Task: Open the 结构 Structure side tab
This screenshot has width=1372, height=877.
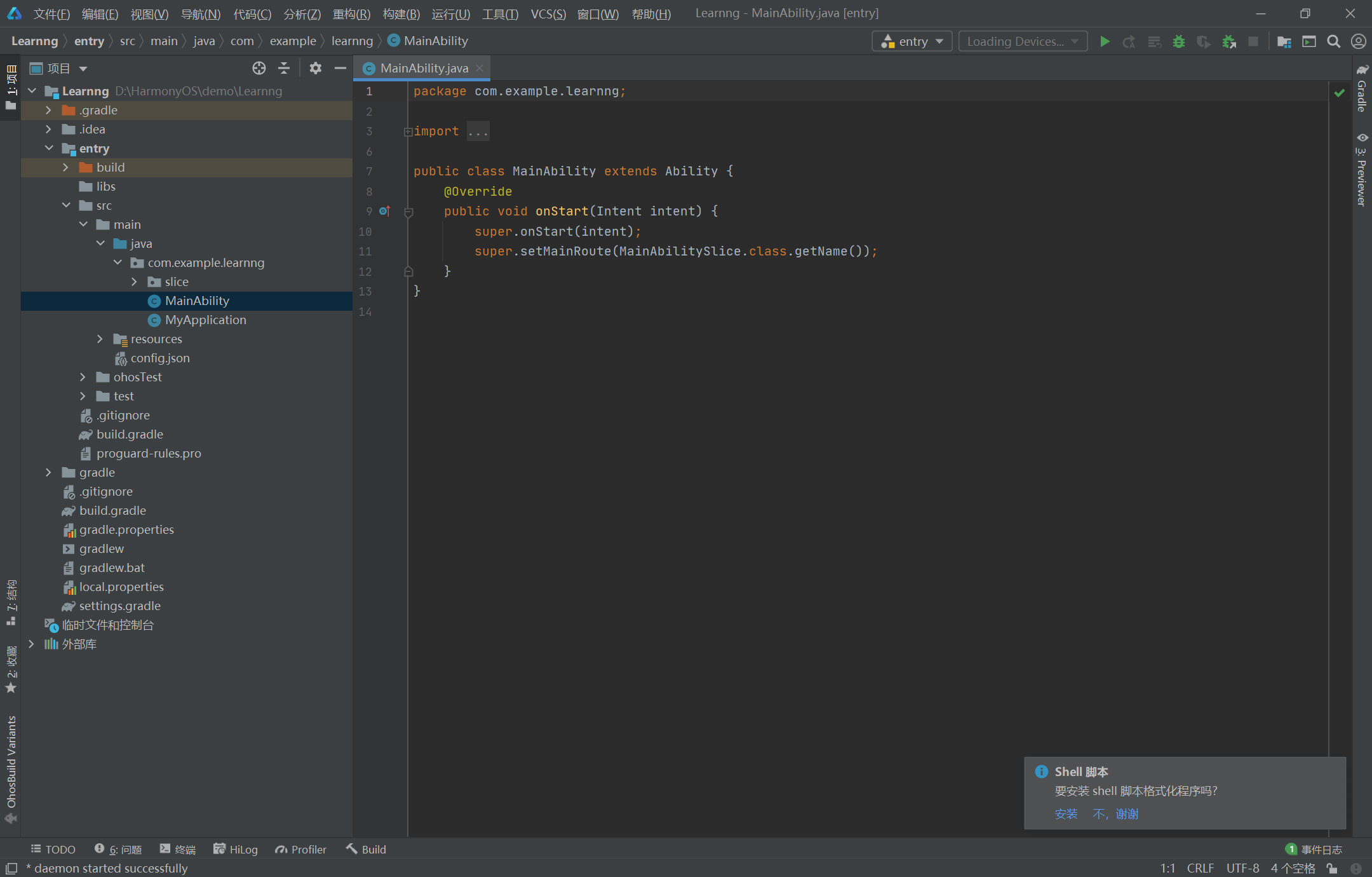Action: 11,602
